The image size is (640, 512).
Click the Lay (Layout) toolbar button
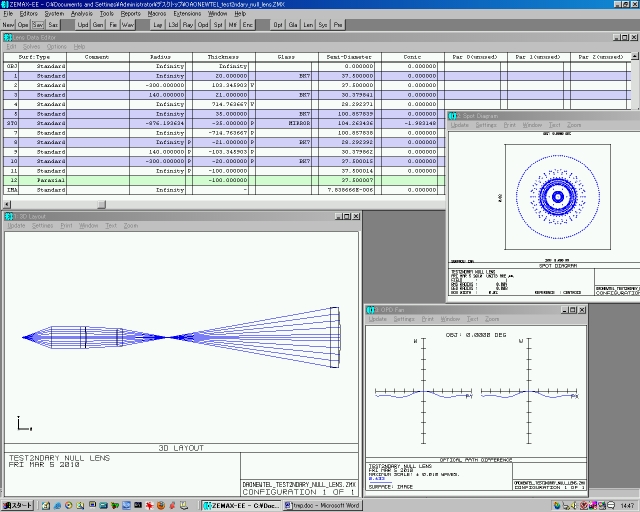[158, 25]
